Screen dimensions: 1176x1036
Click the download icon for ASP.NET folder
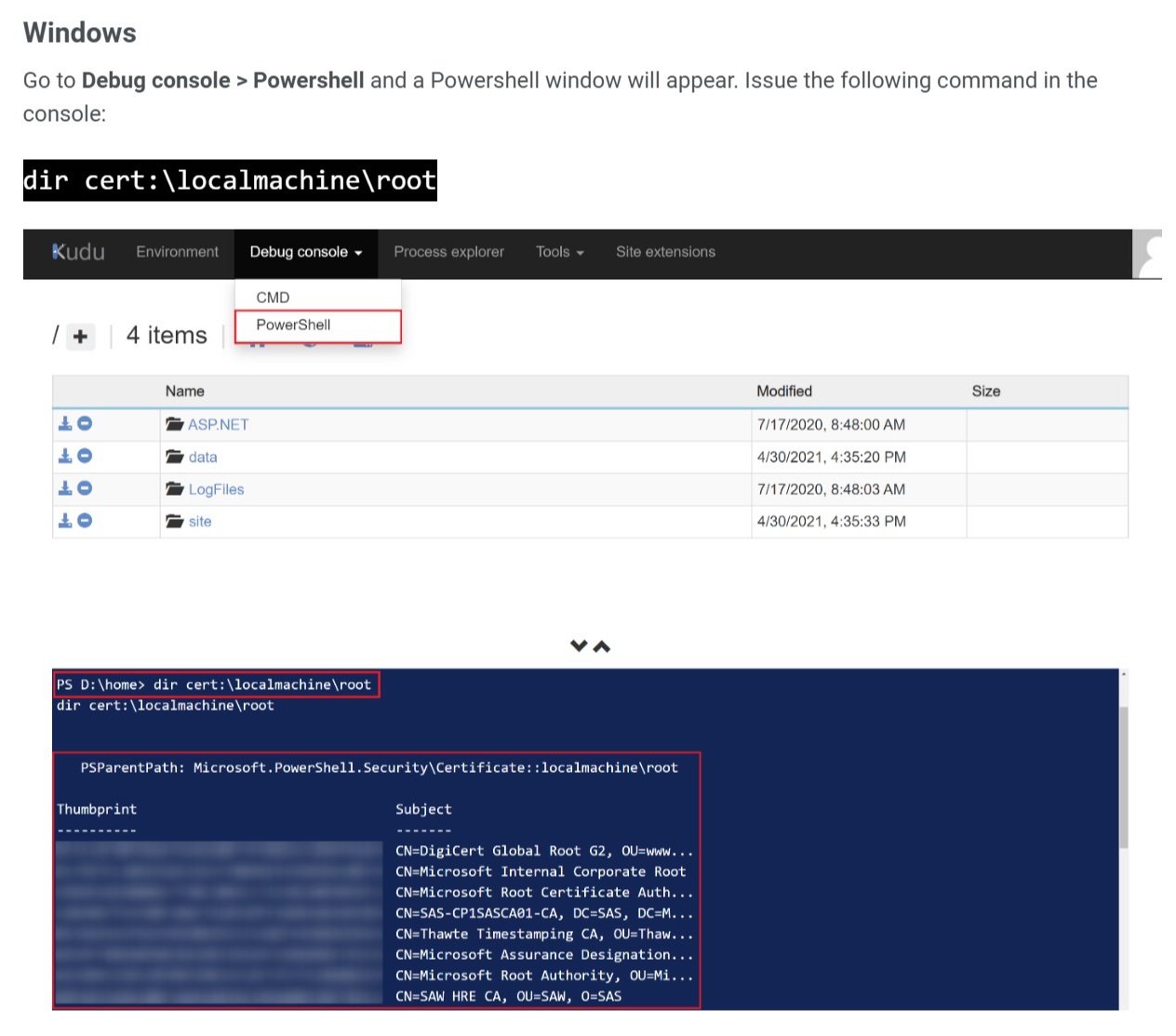(65, 424)
